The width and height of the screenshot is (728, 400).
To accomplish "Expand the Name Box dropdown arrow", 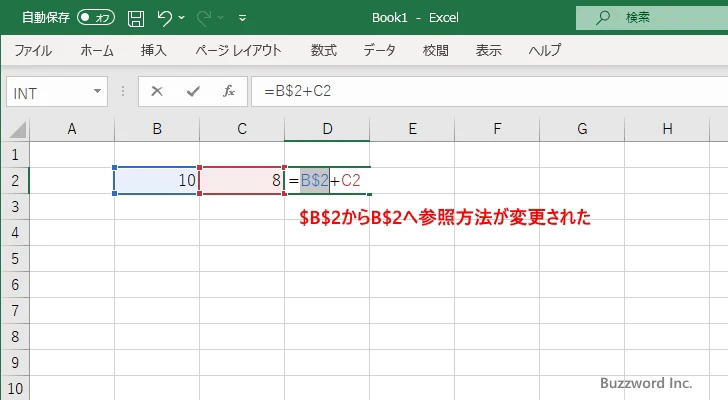I will (x=98, y=91).
